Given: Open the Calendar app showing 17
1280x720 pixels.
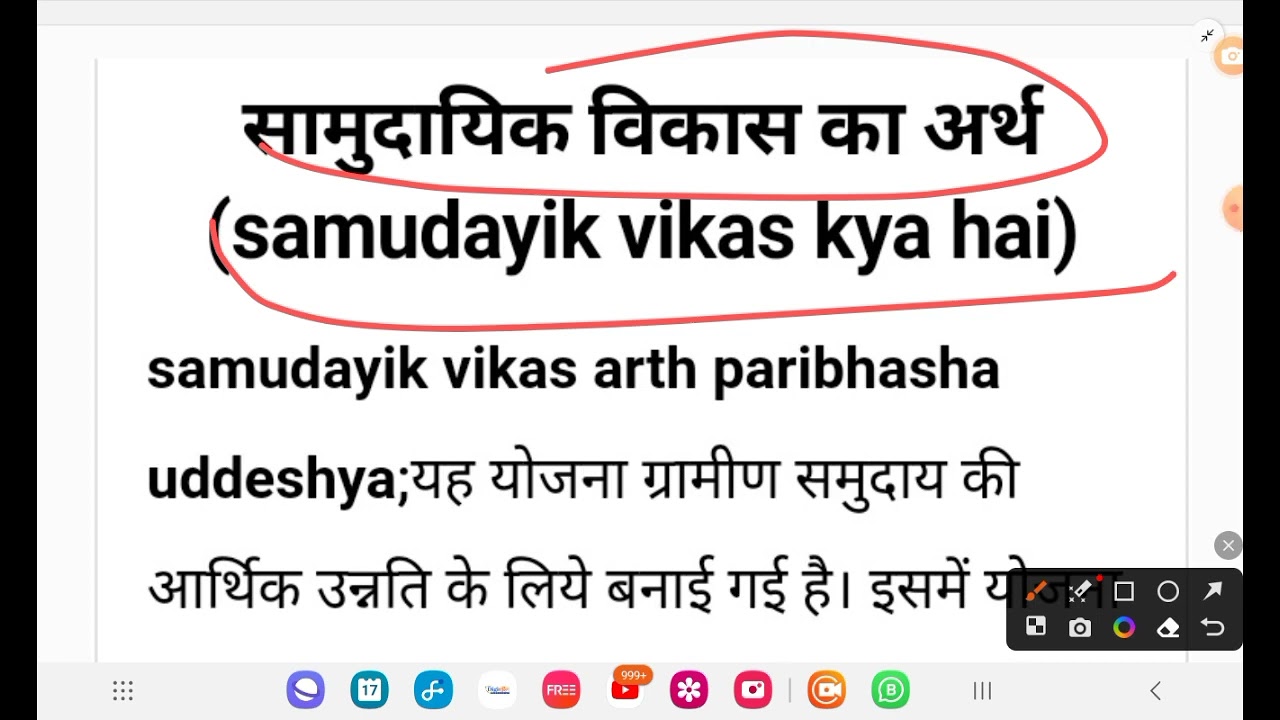Looking at the screenshot, I should [369, 690].
